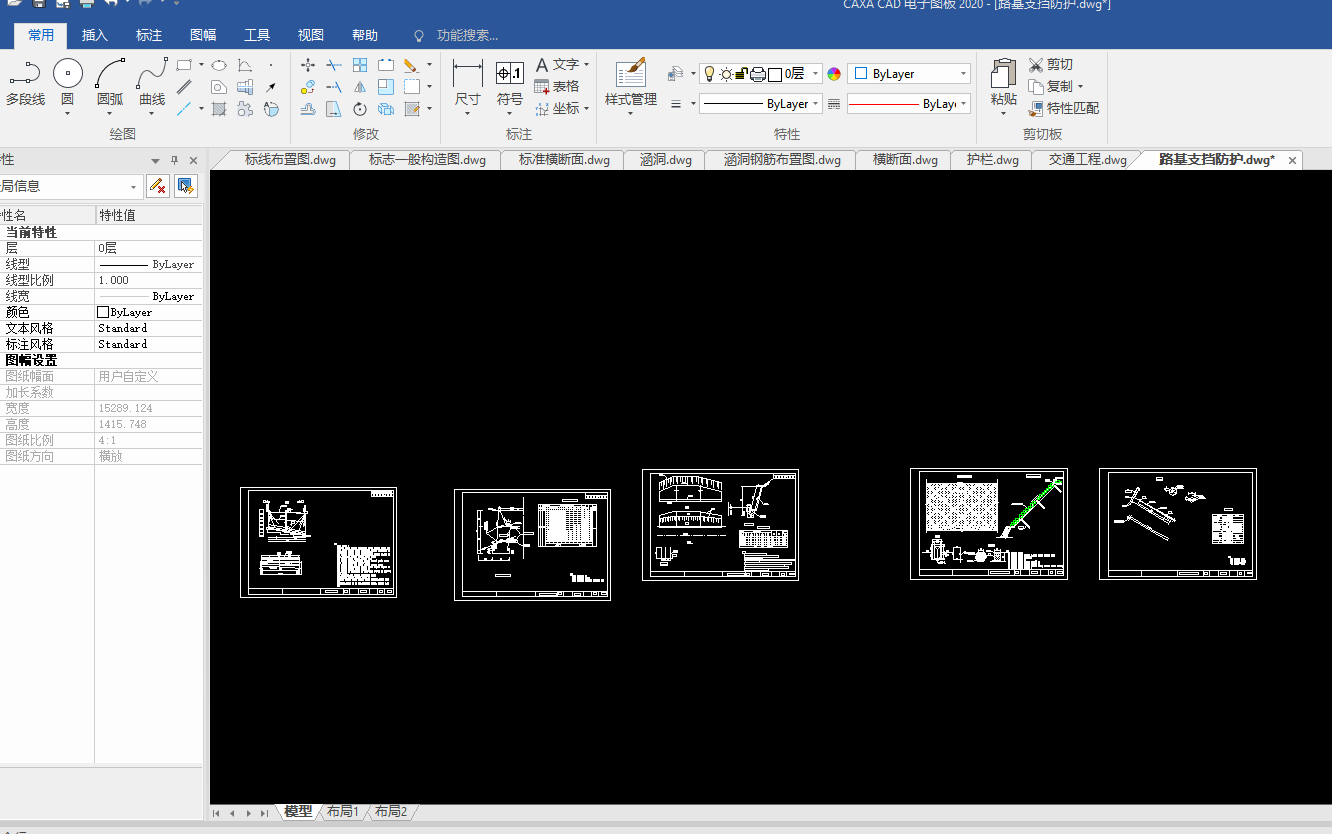The image size is (1332, 834).
Task: Open the 符号 symbol tool
Action: point(510,82)
